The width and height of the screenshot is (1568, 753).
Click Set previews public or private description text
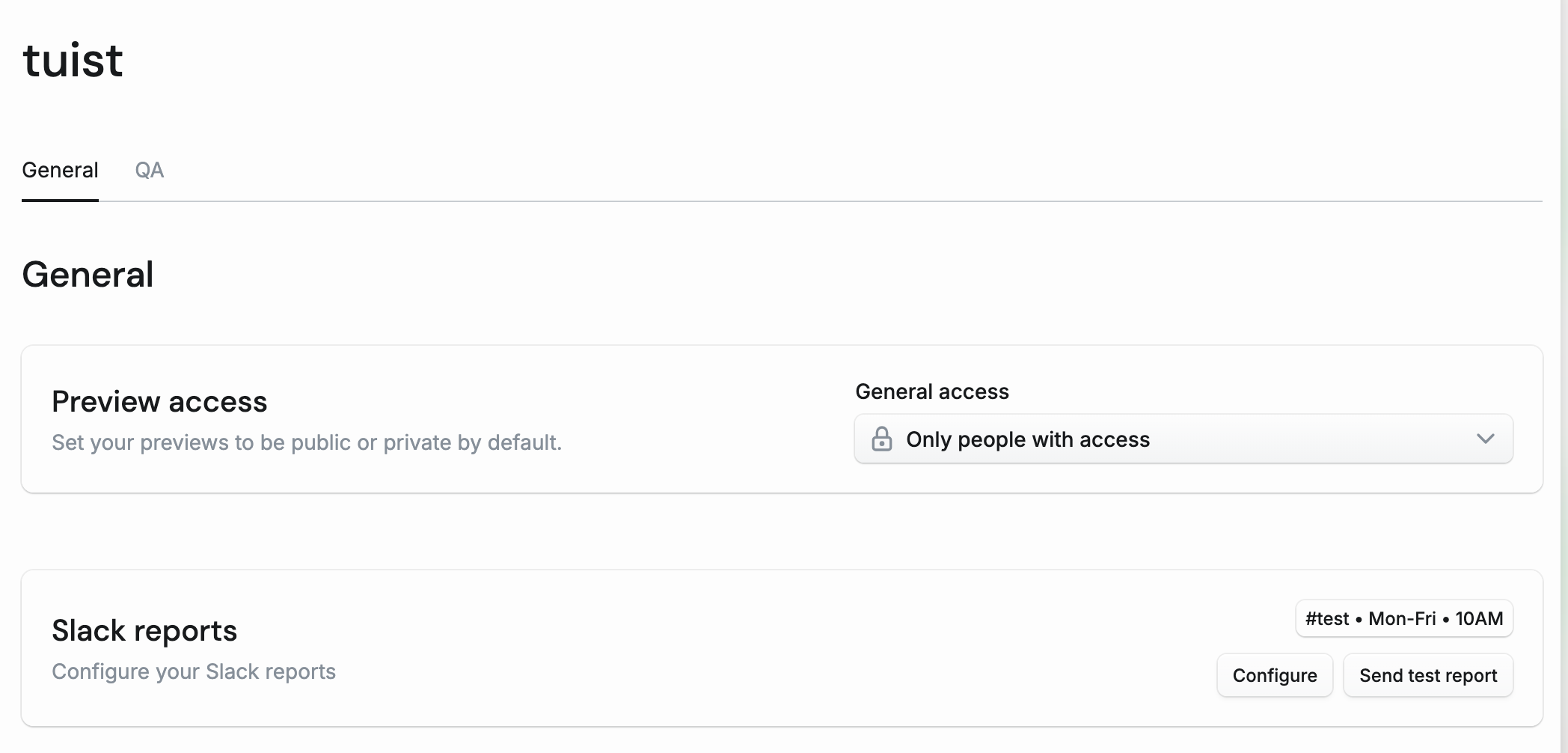305,442
